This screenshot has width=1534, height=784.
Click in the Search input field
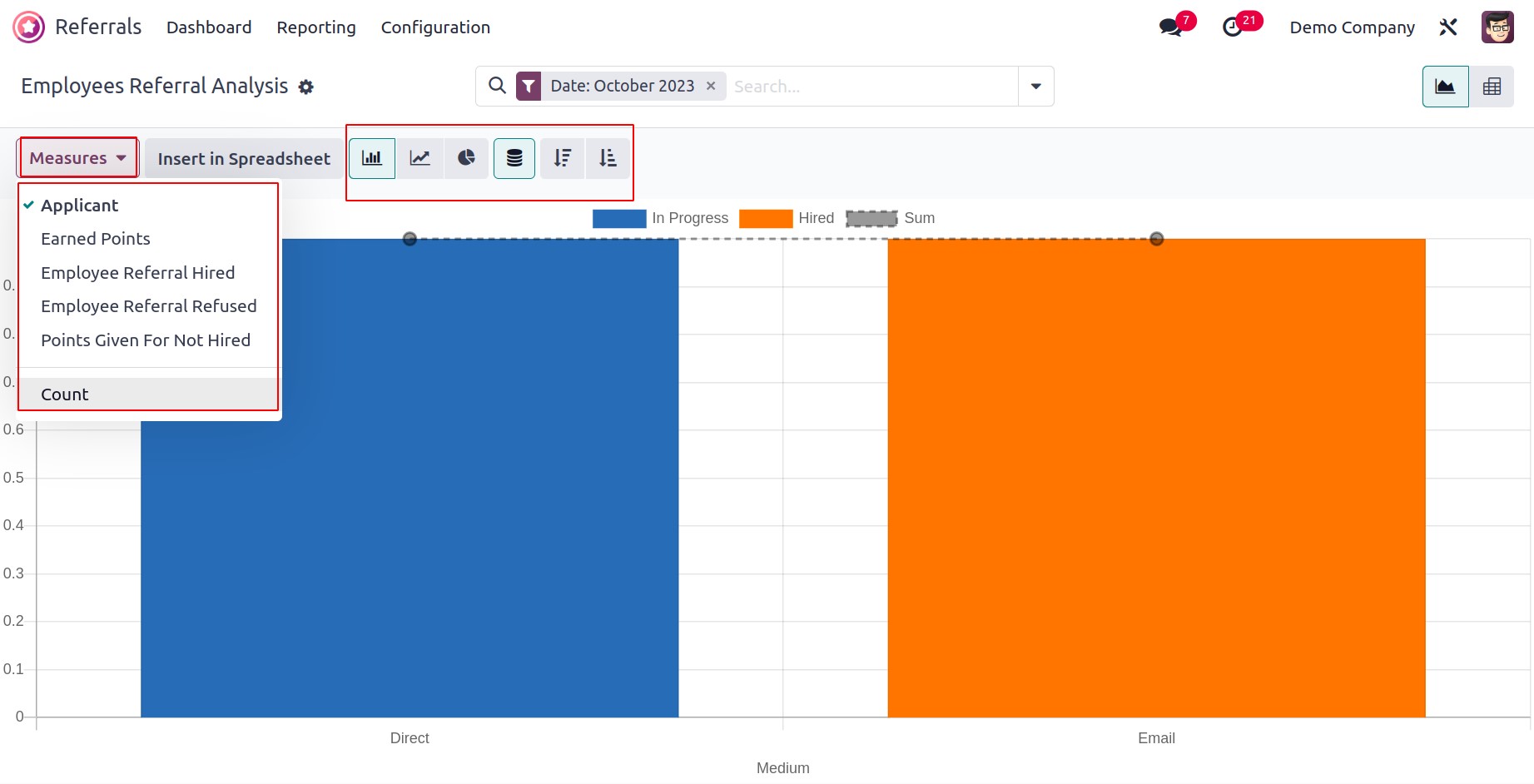pyautogui.click(x=871, y=87)
